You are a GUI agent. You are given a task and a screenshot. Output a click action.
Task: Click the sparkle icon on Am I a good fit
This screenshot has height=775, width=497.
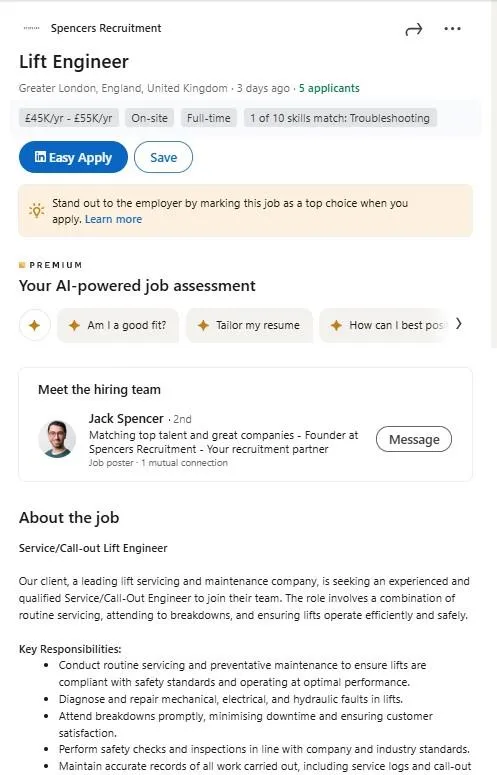(x=74, y=325)
